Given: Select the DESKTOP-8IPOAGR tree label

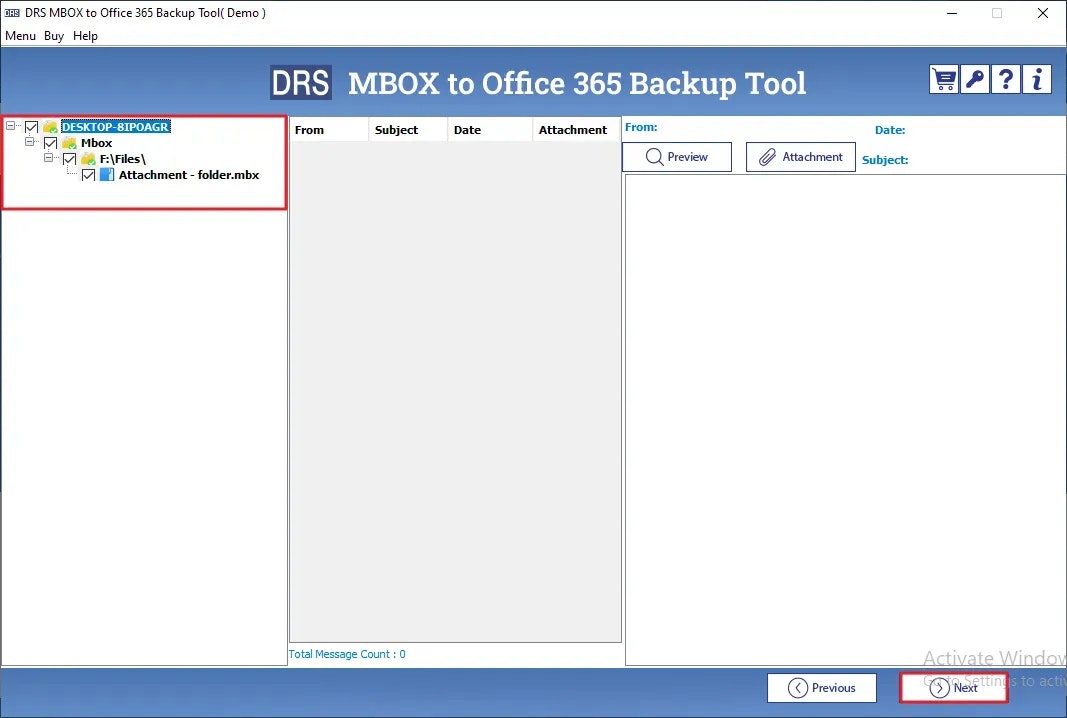Looking at the screenshot, I should 116,127.
